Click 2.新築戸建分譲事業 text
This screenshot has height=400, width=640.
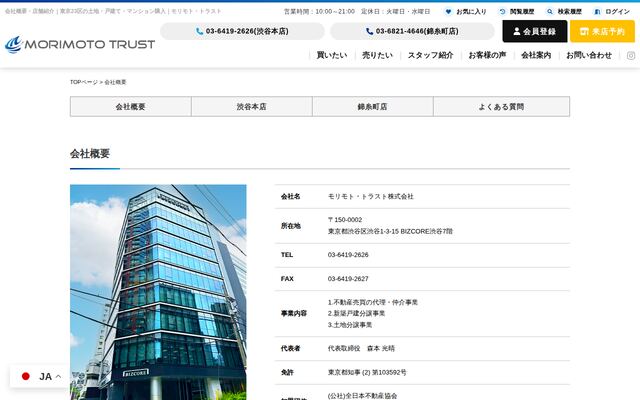(356, 313)
